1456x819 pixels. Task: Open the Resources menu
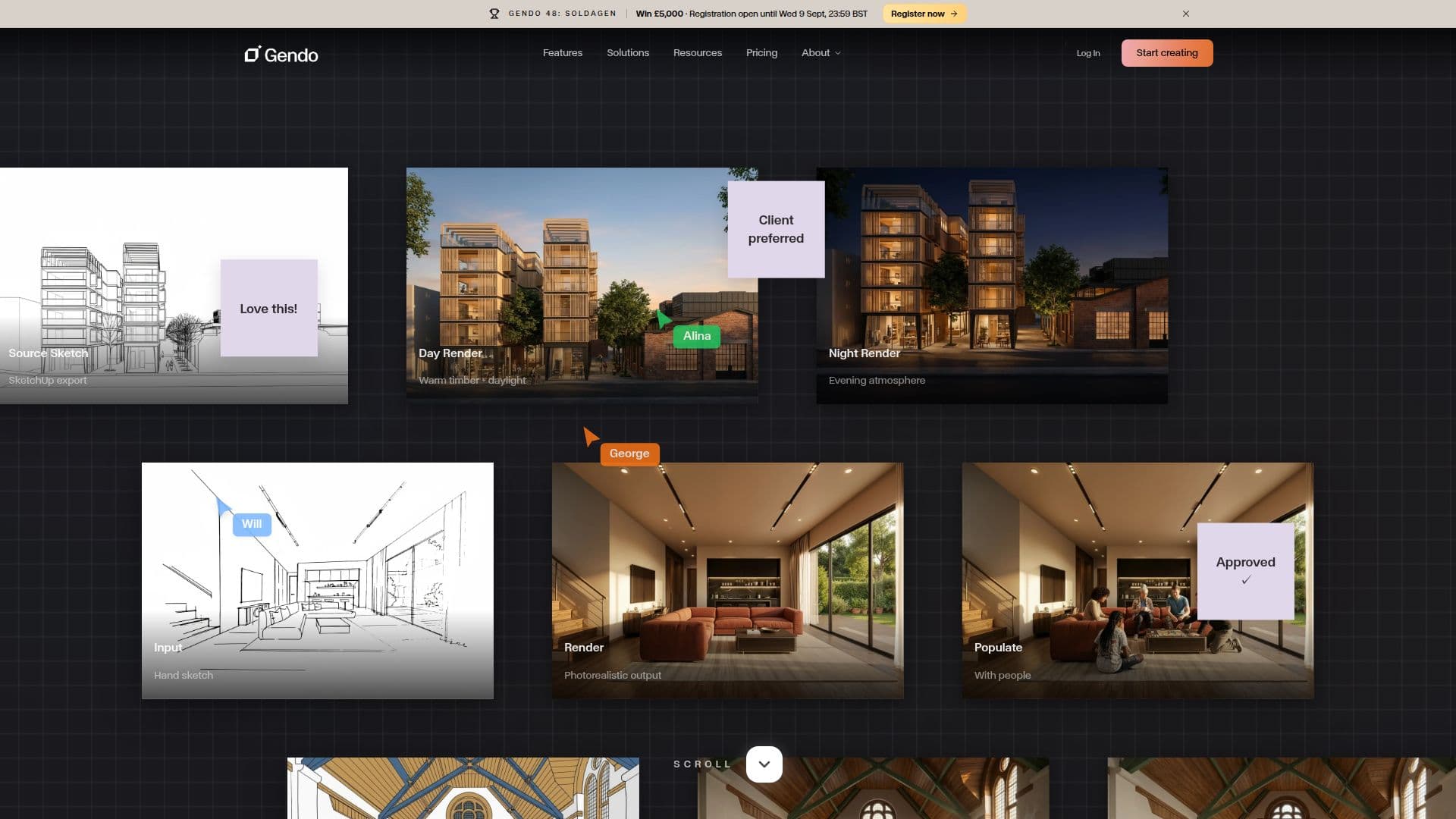point(698,53)
